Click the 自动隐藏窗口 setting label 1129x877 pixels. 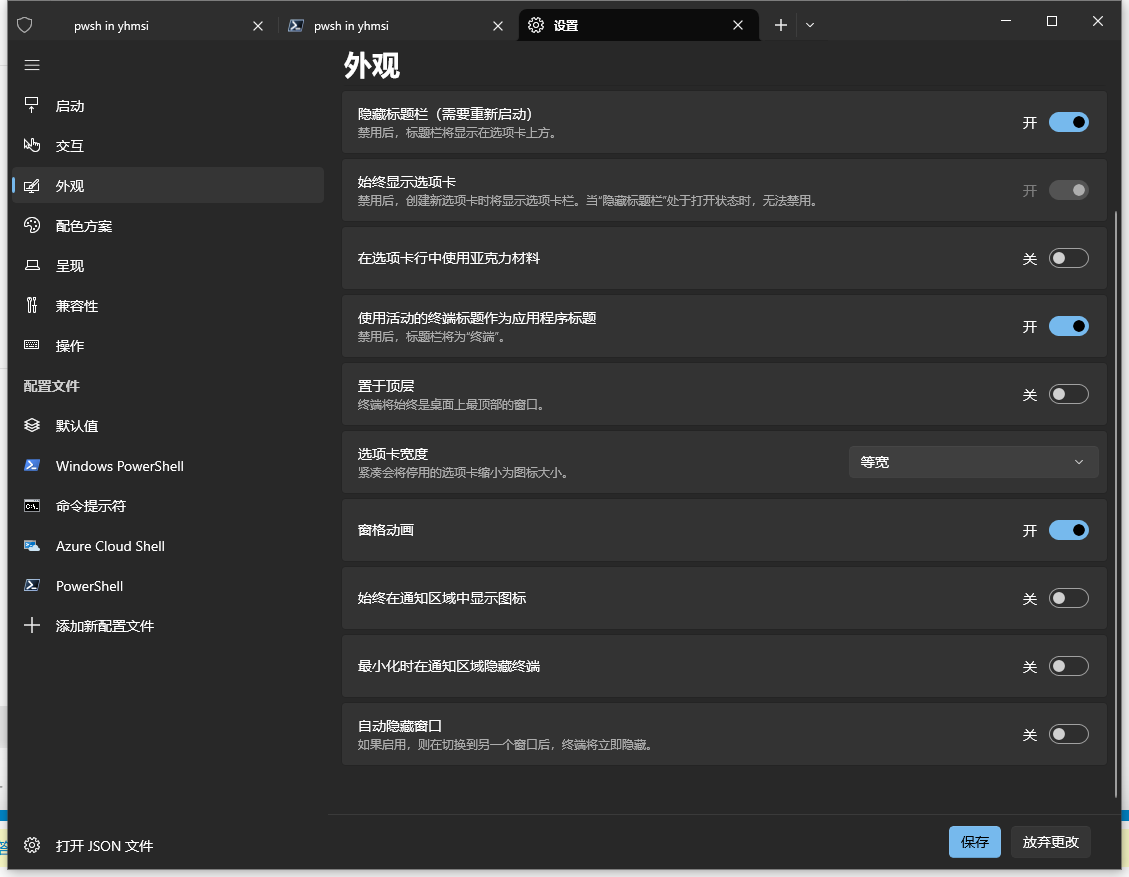coord(400,726)
